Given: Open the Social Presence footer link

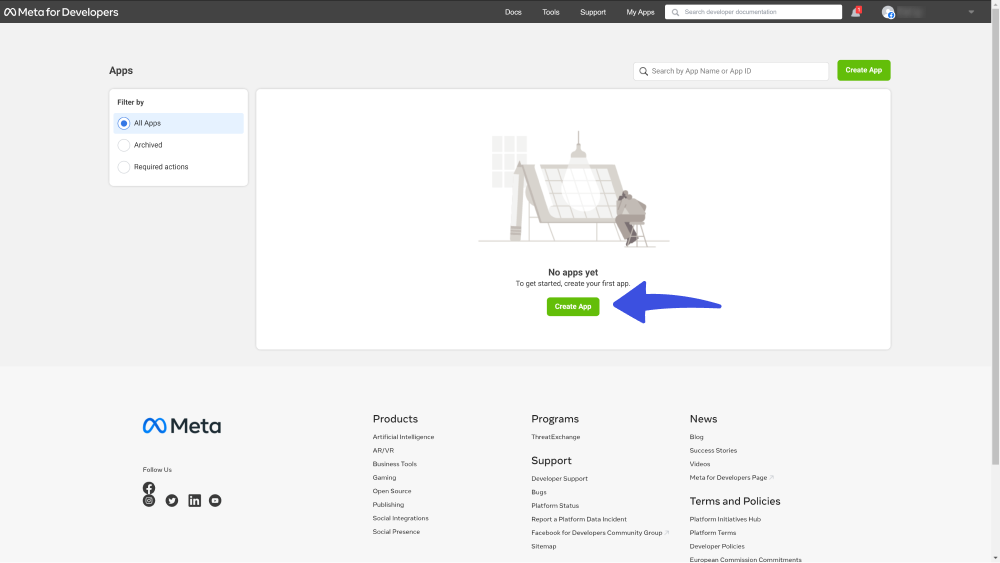Looking at the screenshot, I should click(396, 532).
